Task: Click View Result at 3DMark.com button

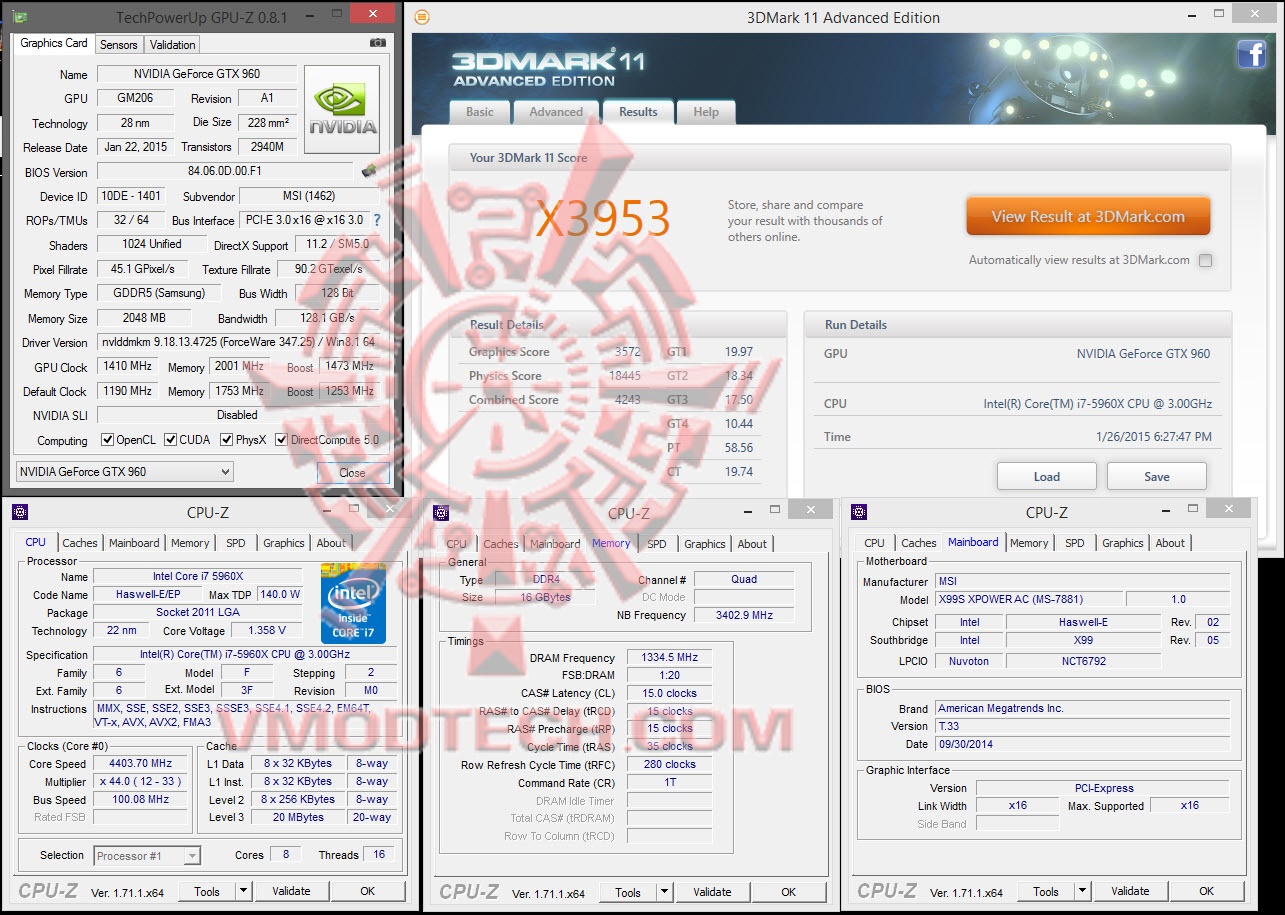Action: point(1088,216)
